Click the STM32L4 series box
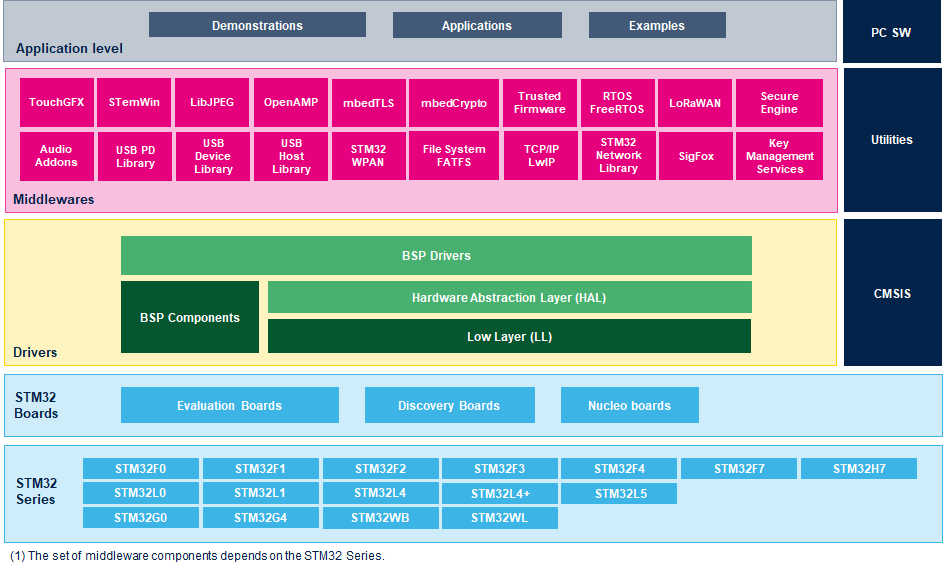943x570 pixels. [x=381, y=493]
